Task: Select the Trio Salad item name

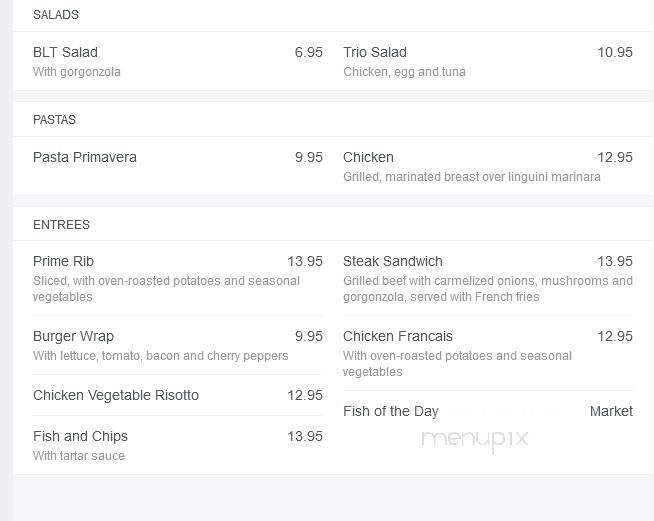Action: [375, 52]
